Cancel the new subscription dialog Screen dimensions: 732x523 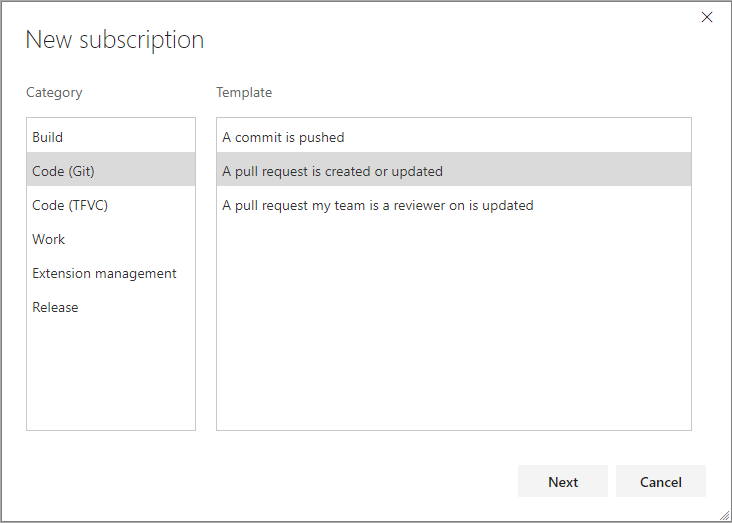point(661,481)
